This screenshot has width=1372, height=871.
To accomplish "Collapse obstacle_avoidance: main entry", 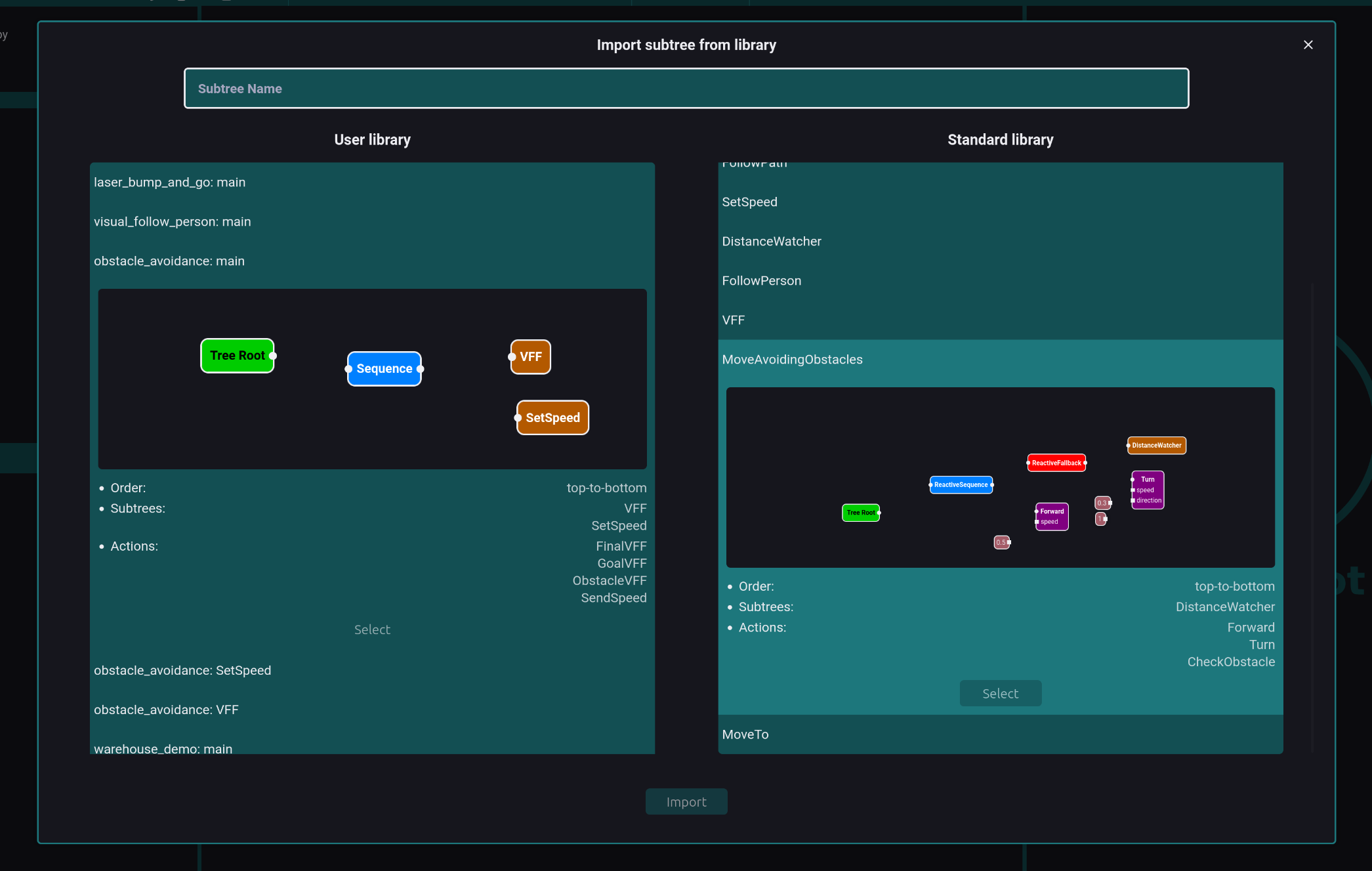I will (169, 261).
